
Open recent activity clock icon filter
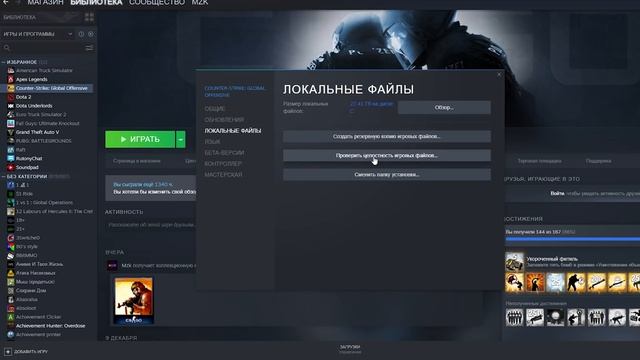81,34
